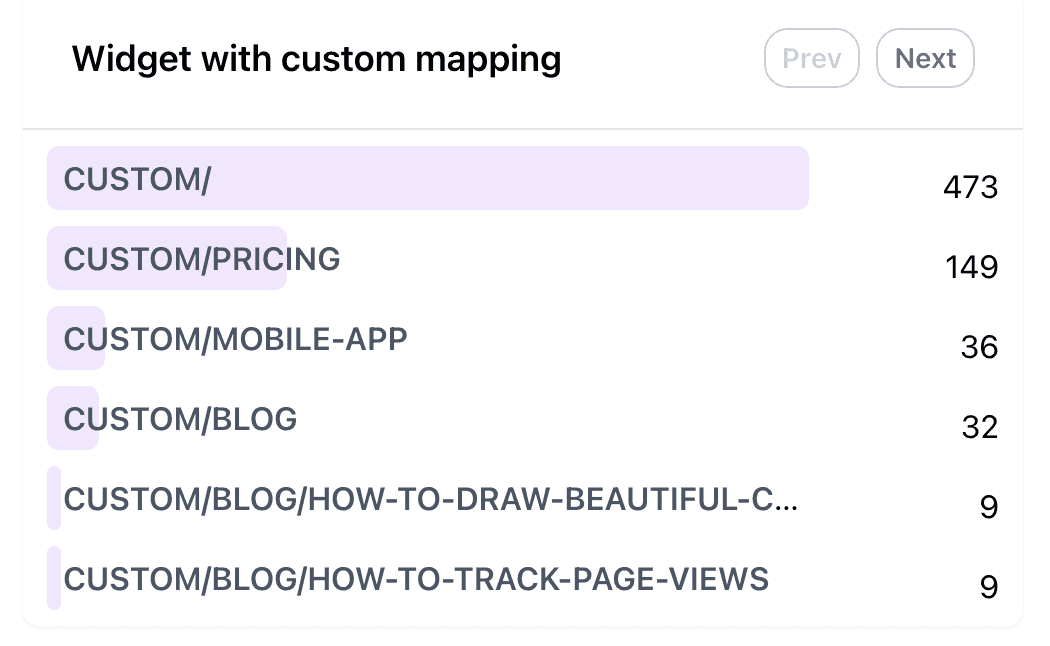
Task: Click the purple bar sliver before HOW-TO-TRACK-PAGE-VIEWS
Action: [x=54, y=578]
